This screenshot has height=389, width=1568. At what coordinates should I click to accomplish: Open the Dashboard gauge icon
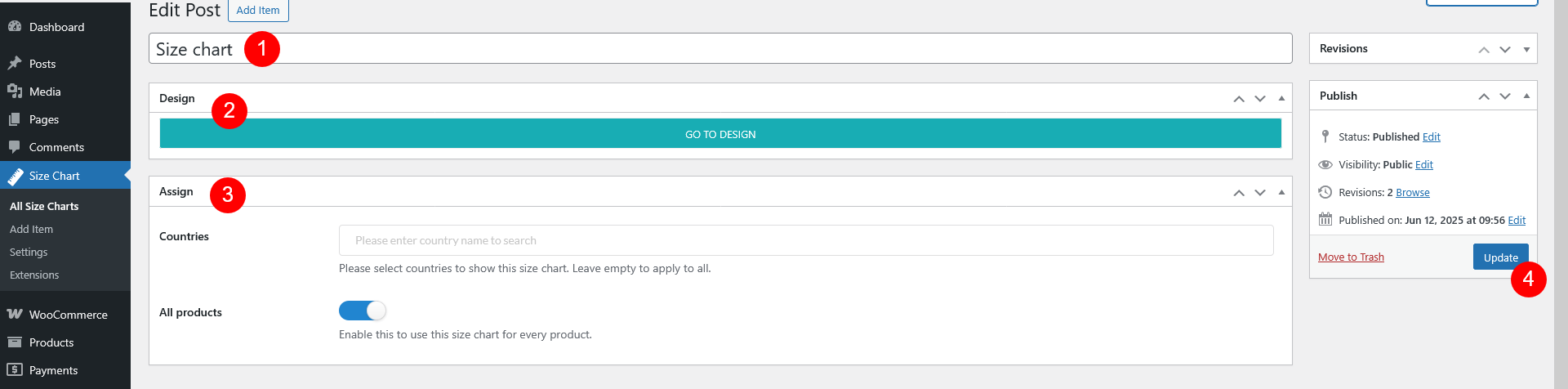15,27
